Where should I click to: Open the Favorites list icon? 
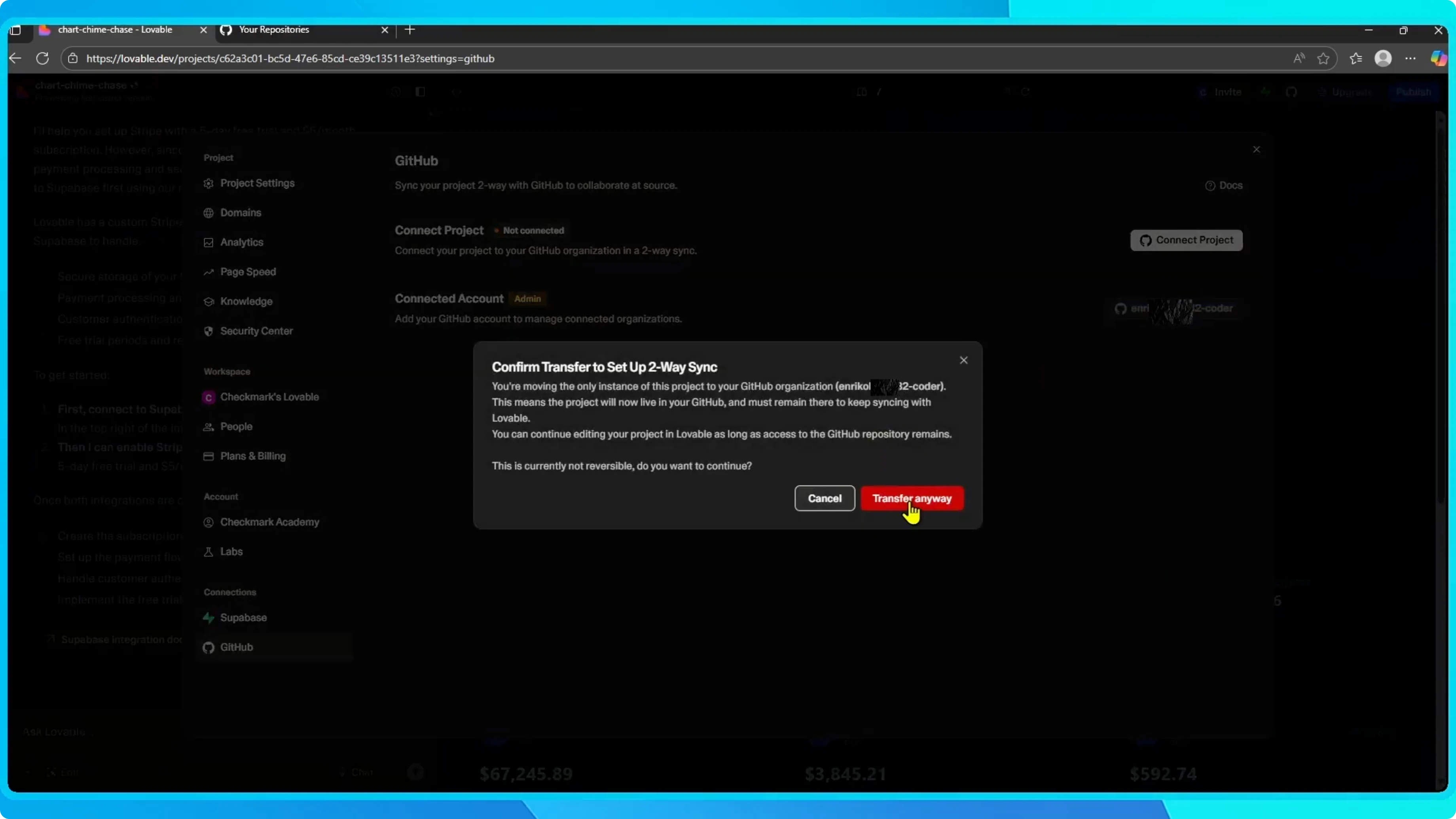[x=1356, y=58]
